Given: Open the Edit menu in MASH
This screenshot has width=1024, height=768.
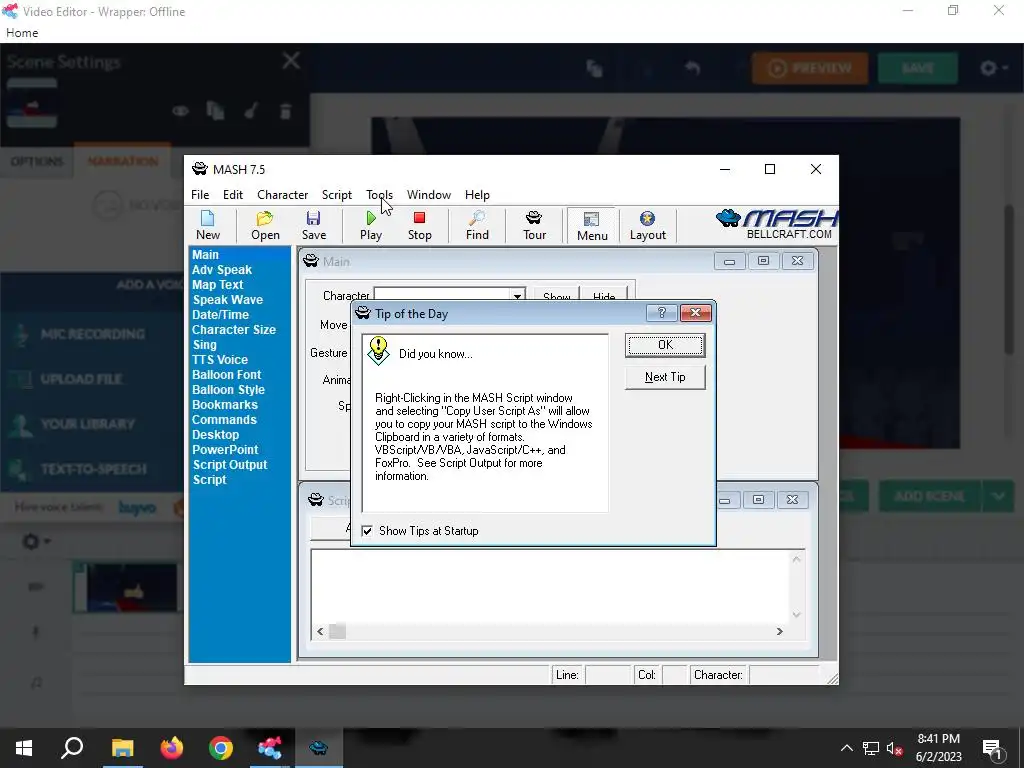Looking at the screenshot, I should pyautogui.click(x=232, y=195).
